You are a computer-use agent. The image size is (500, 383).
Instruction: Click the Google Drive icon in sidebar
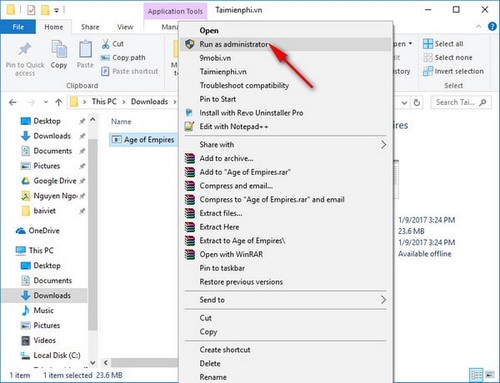pyautogui.click(x=26, y=181)
